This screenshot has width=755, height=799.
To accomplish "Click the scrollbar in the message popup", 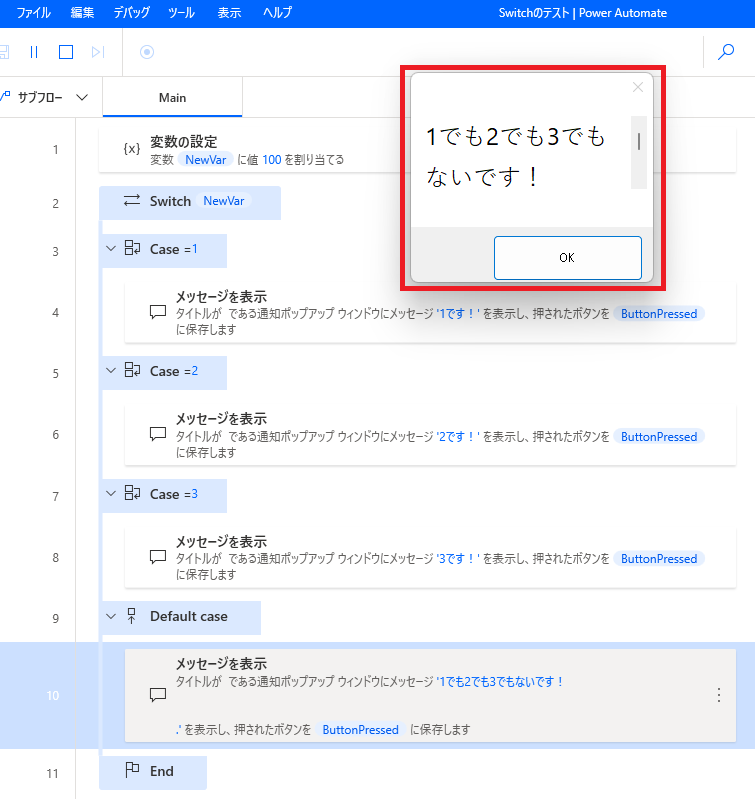I will 639,150.
